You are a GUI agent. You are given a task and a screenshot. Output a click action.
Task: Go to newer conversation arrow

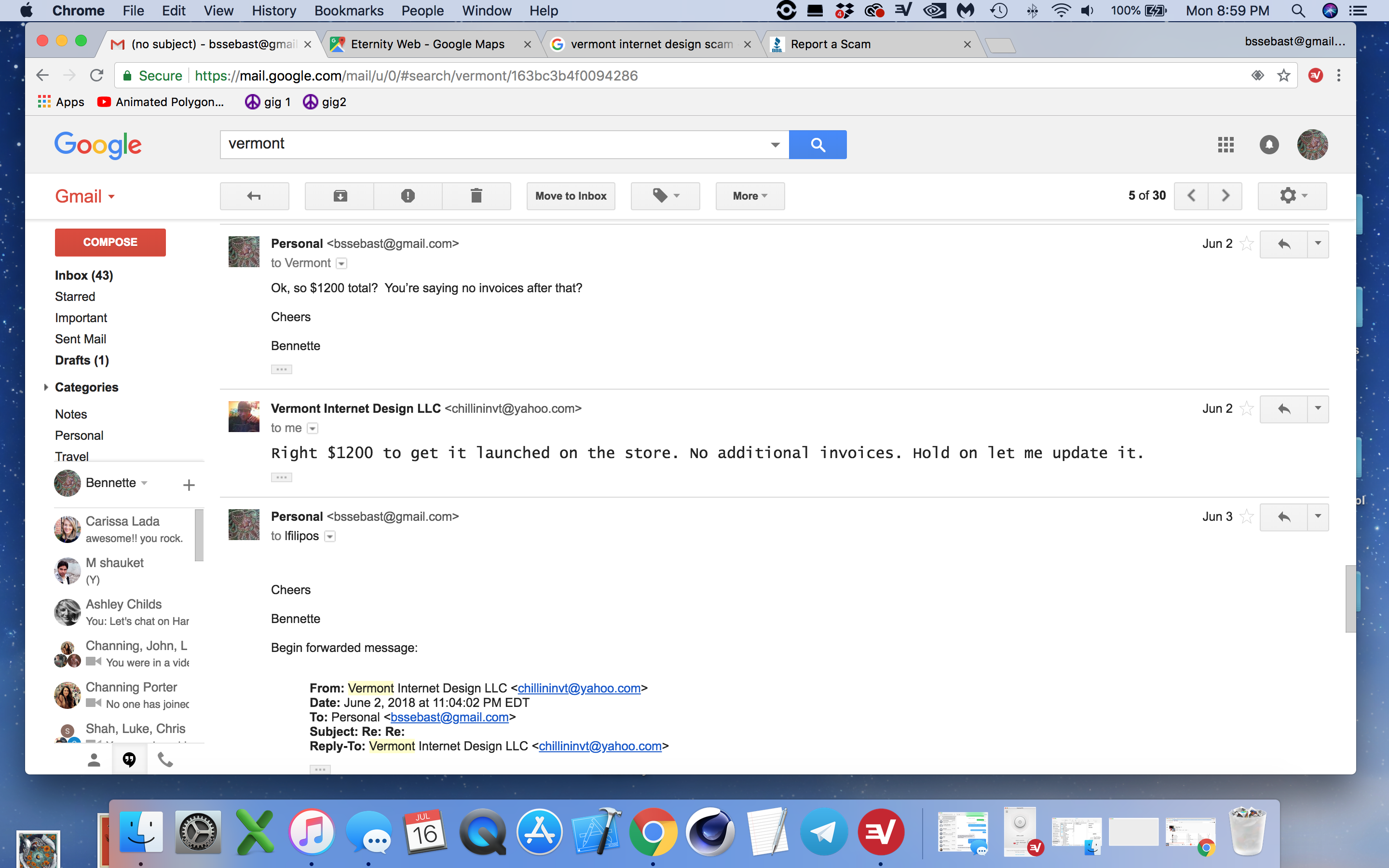pos(1191,196)
